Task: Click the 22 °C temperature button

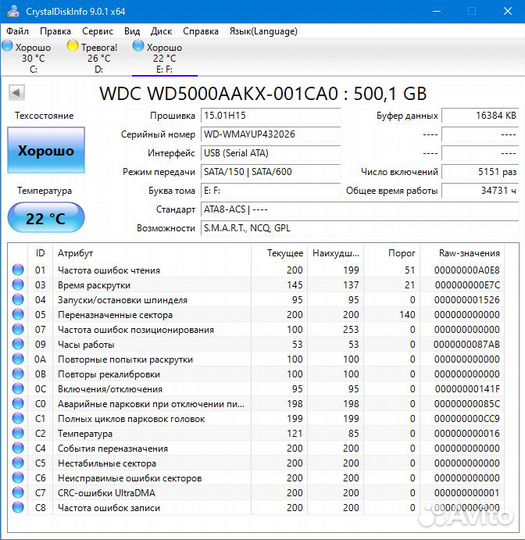Action: pos(46,218)
